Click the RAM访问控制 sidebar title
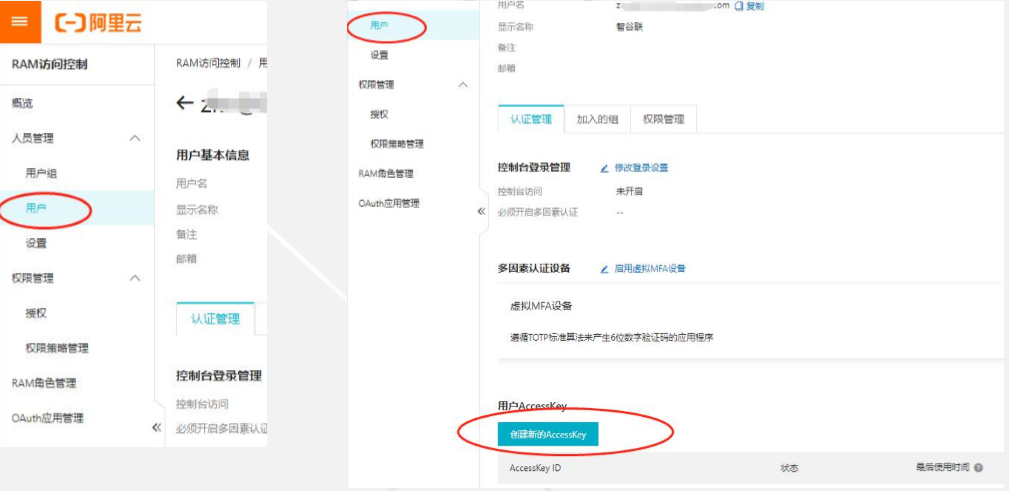Screen dimensions: 1009x491 coord(49,64)
